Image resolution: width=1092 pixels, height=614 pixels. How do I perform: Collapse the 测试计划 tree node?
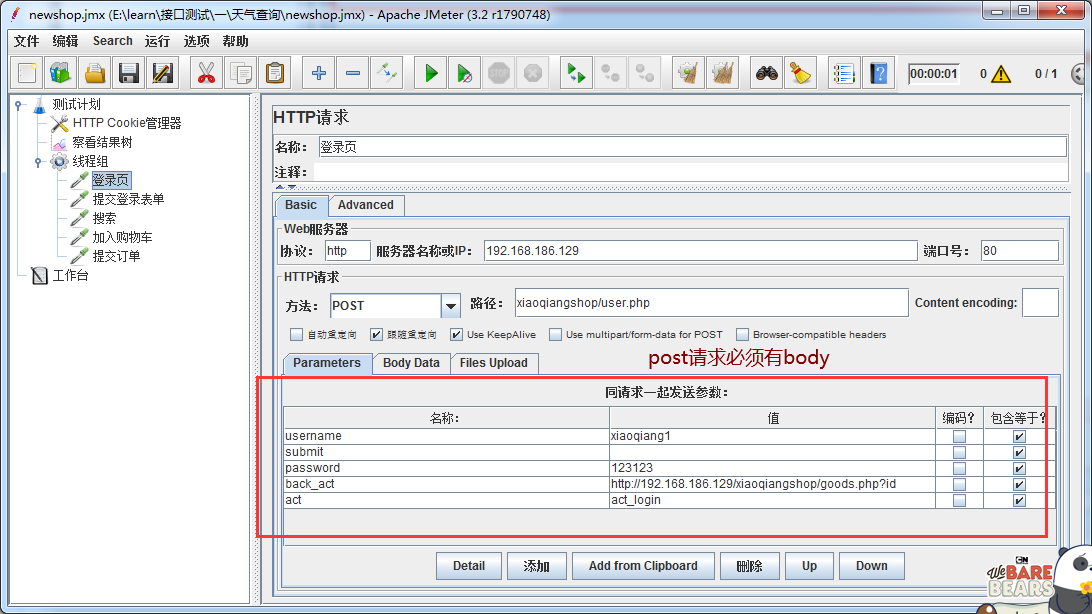pos(18,105)
